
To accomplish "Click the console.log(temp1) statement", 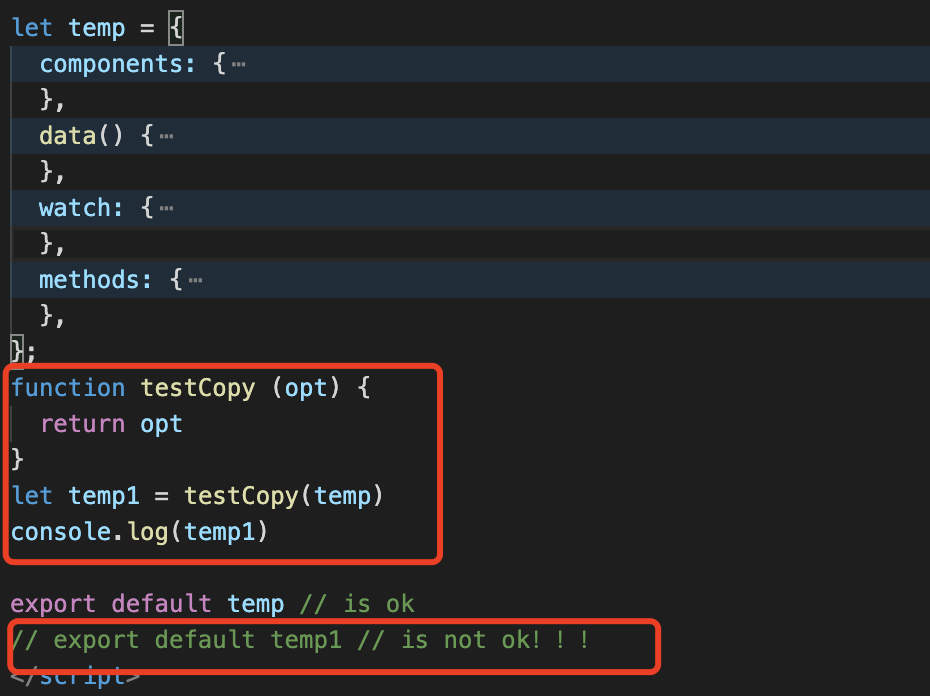I will pyautogui.click(x=139, y=532).
